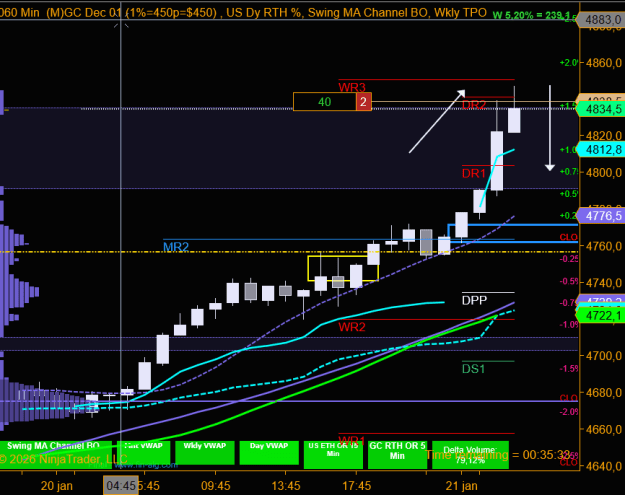Toggle the US ETH OR 15 Min button
This screenshot has width=625, height=495.
(333, 454)
